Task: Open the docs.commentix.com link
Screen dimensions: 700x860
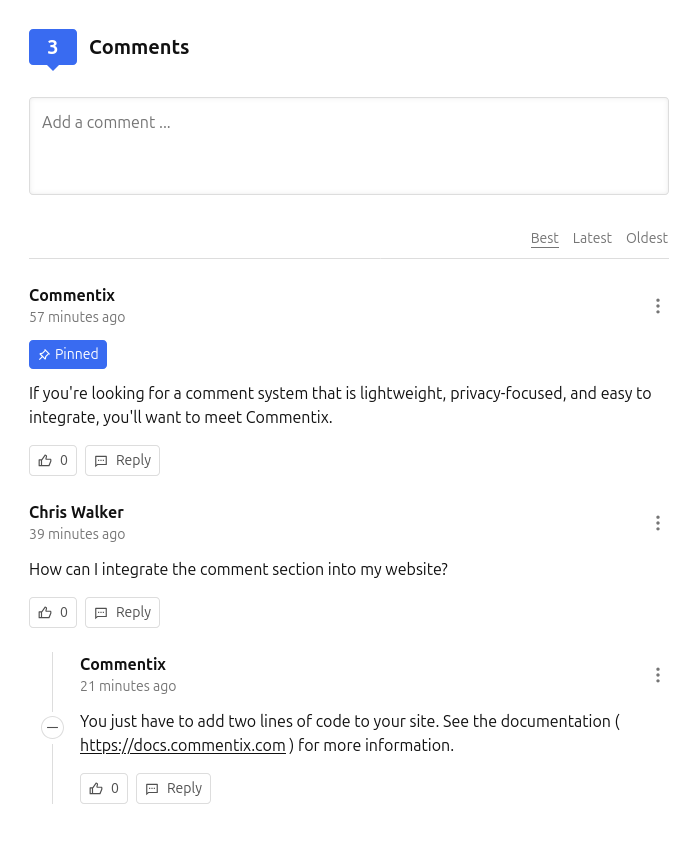Action: pos(183,745)
